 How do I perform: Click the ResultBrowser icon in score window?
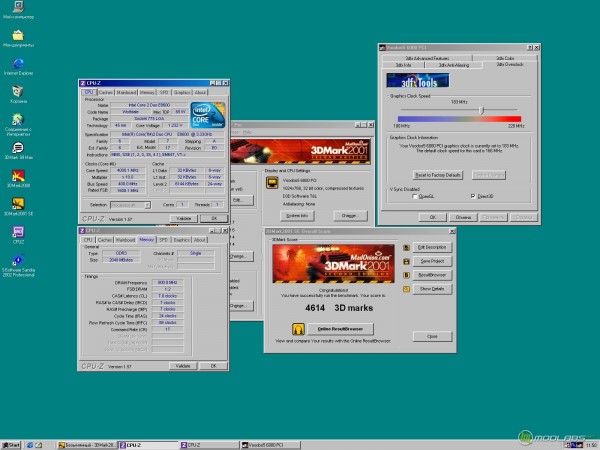pos(406,275)
